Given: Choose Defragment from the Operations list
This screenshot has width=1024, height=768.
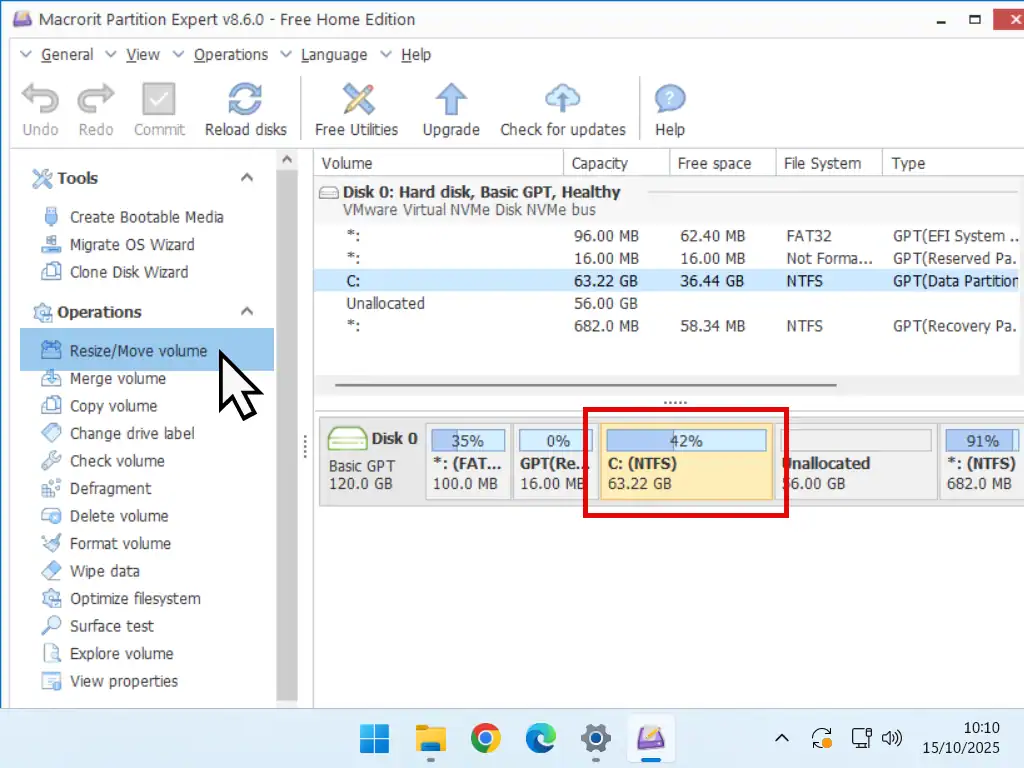Looking at the screenshot, I should pyautogui.click(x=110, y=489).
